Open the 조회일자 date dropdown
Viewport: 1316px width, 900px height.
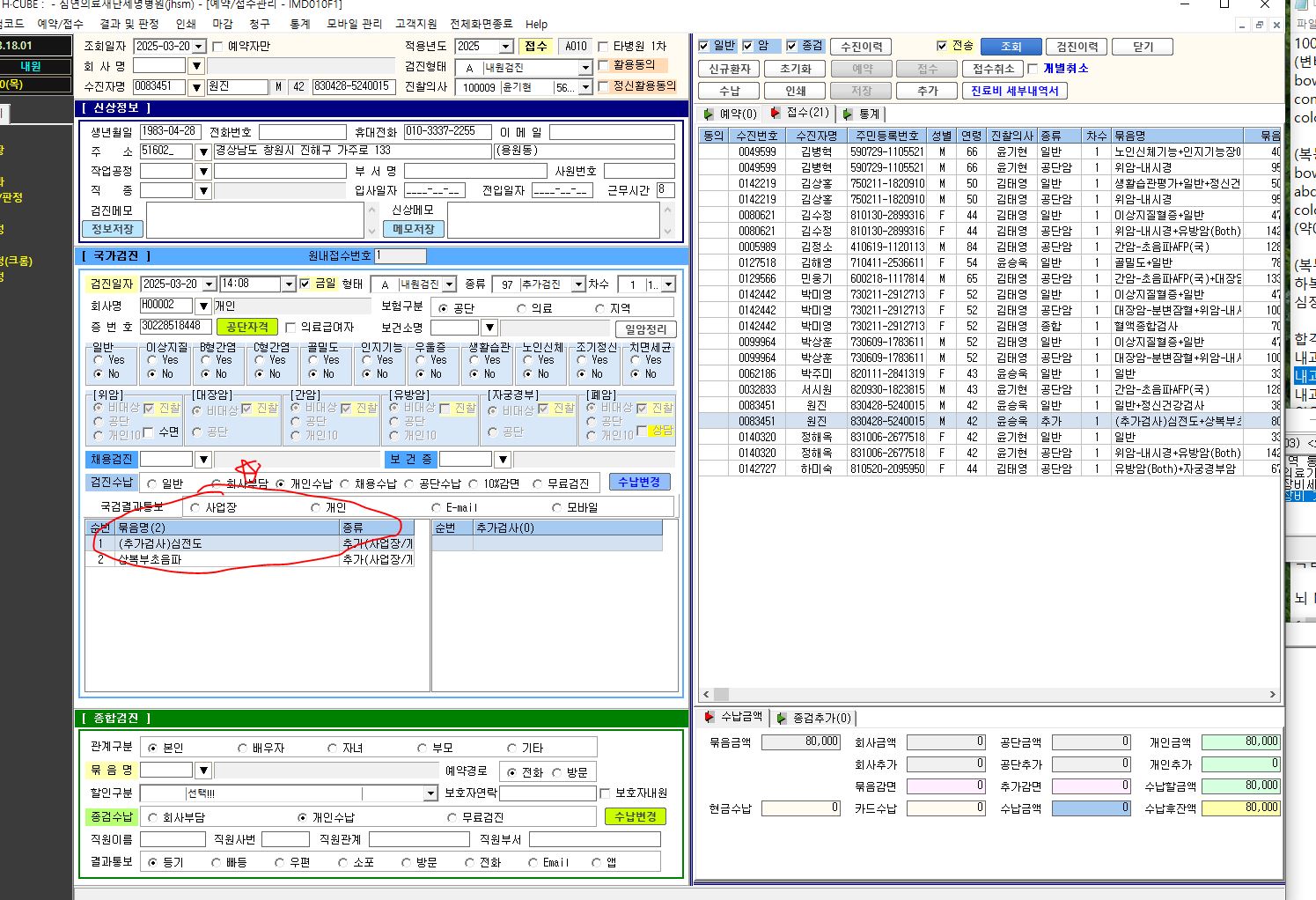coord(198,47)
